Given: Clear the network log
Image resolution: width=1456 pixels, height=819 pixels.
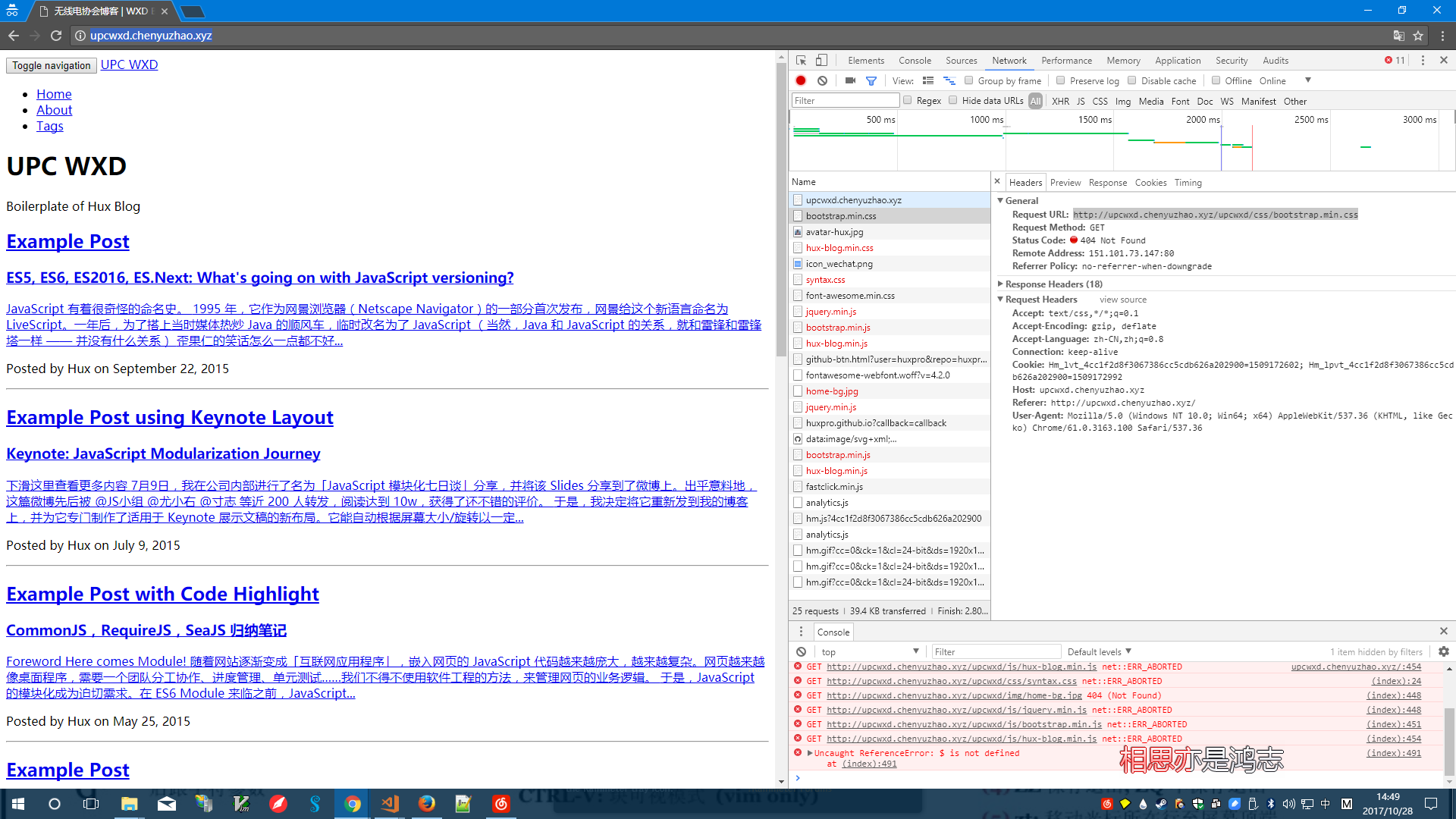Looking at the screenshot, I should point(822,80).
